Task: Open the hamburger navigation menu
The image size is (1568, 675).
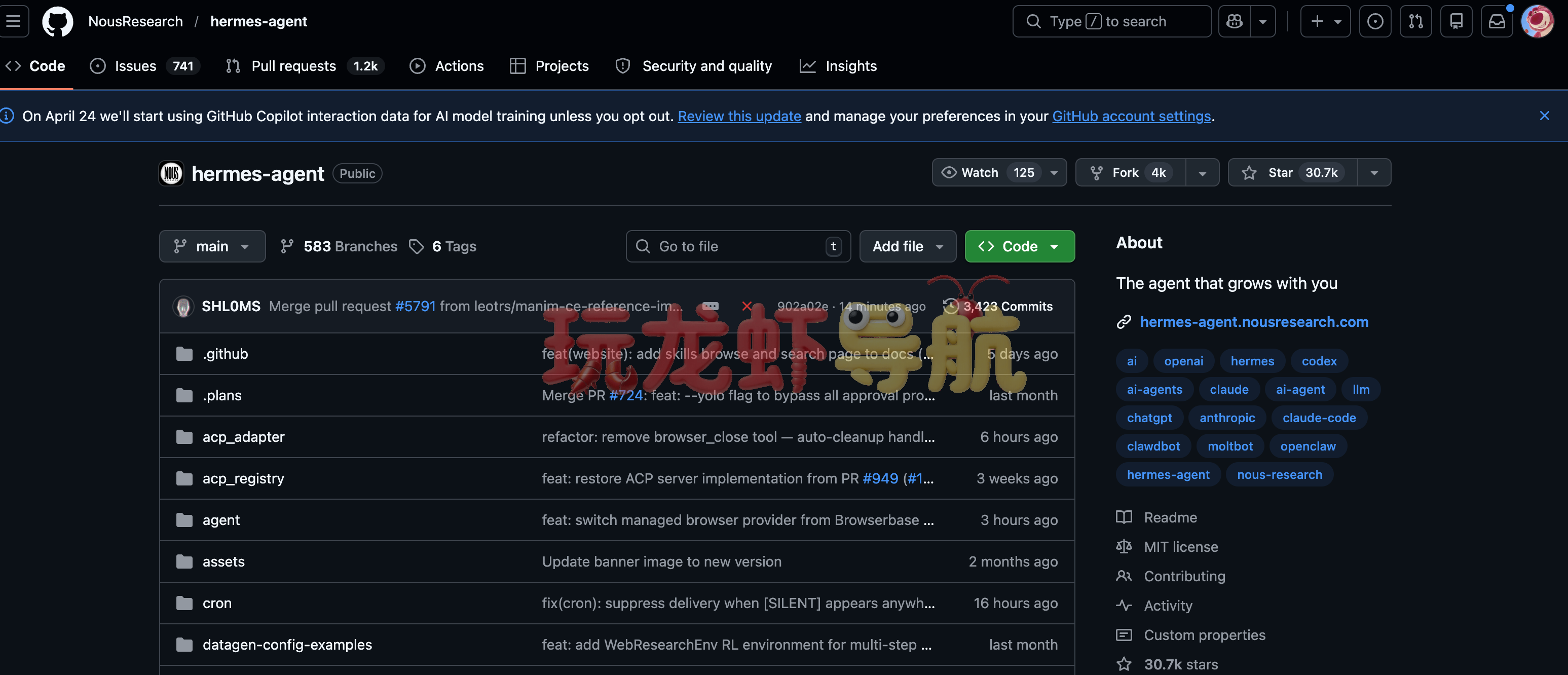Action: coord(13,21)
